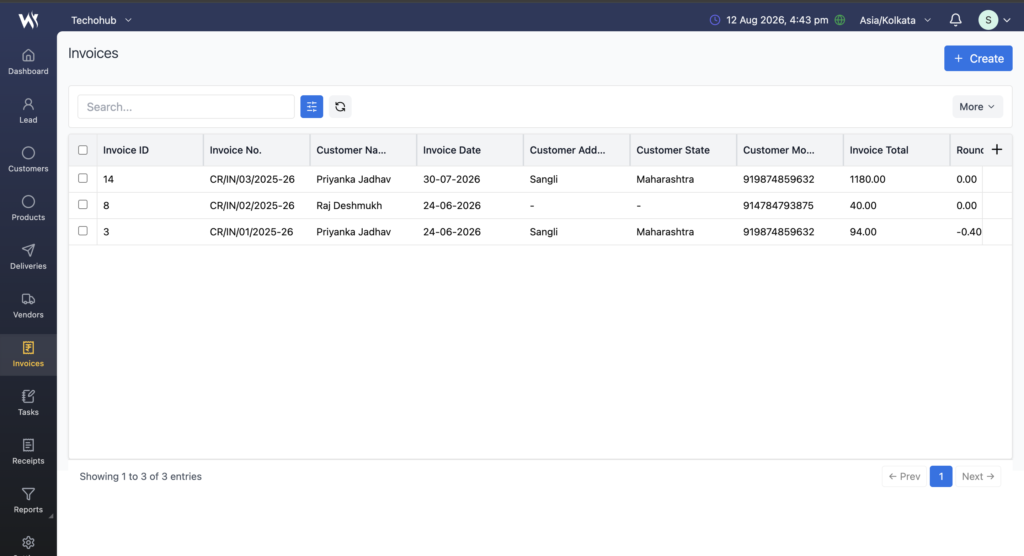Image resolution: width=1024 pixels, height=556 pixels.
Task: Tick checkbox for invoice ID 8
Action: pyautogui.click(x=83, y=204)
